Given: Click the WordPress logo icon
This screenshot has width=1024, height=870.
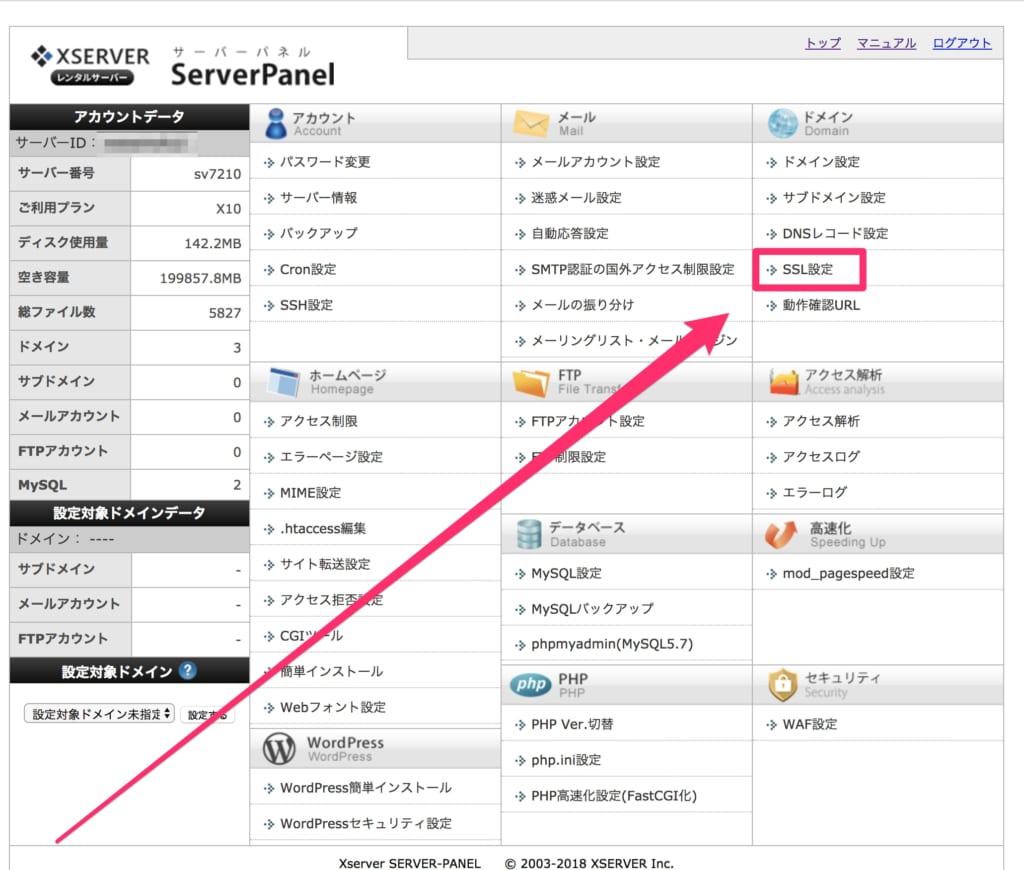Looking at the screenshot, I should pos(279,749).
